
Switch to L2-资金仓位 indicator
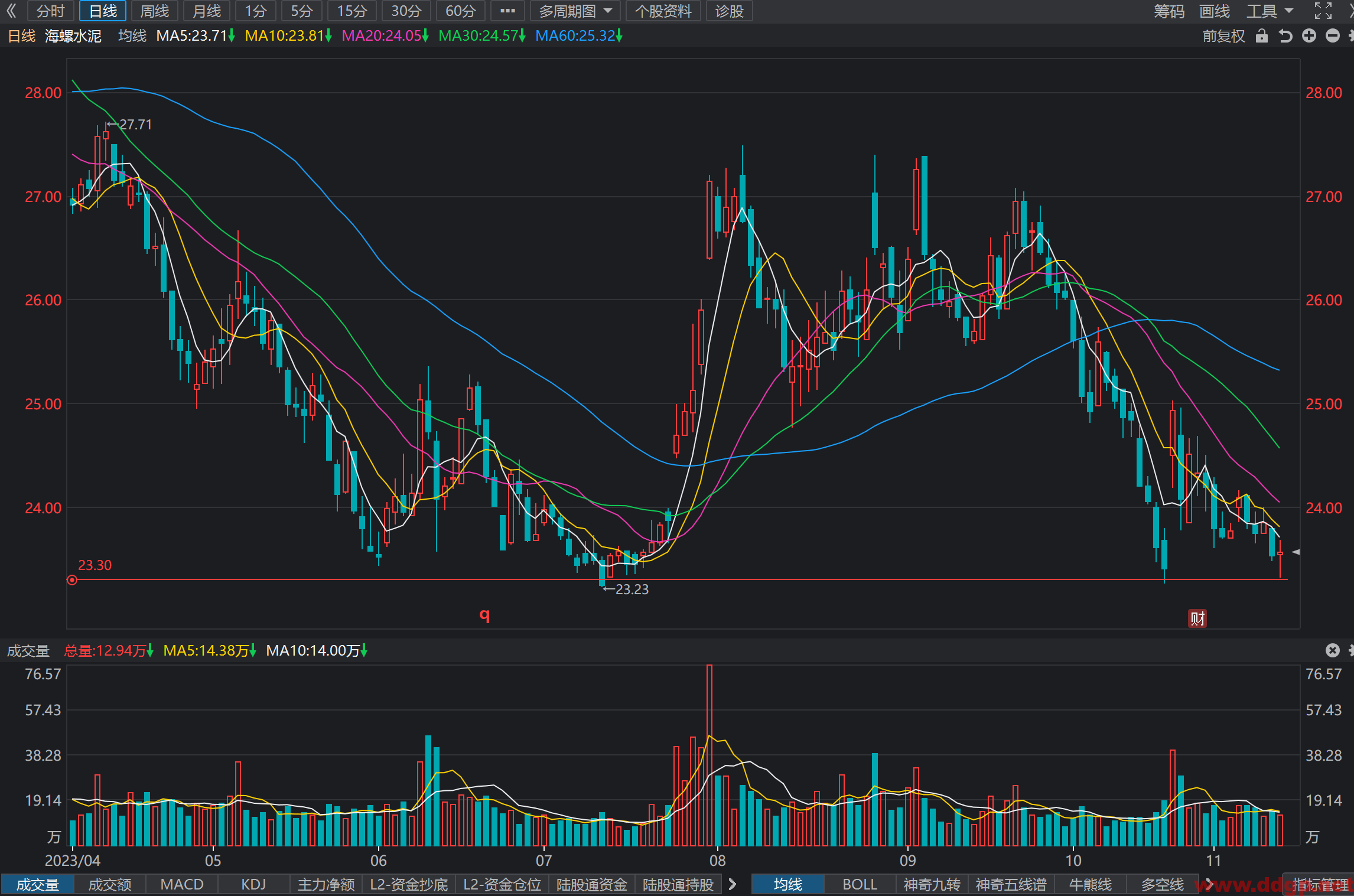coord(502,884)
